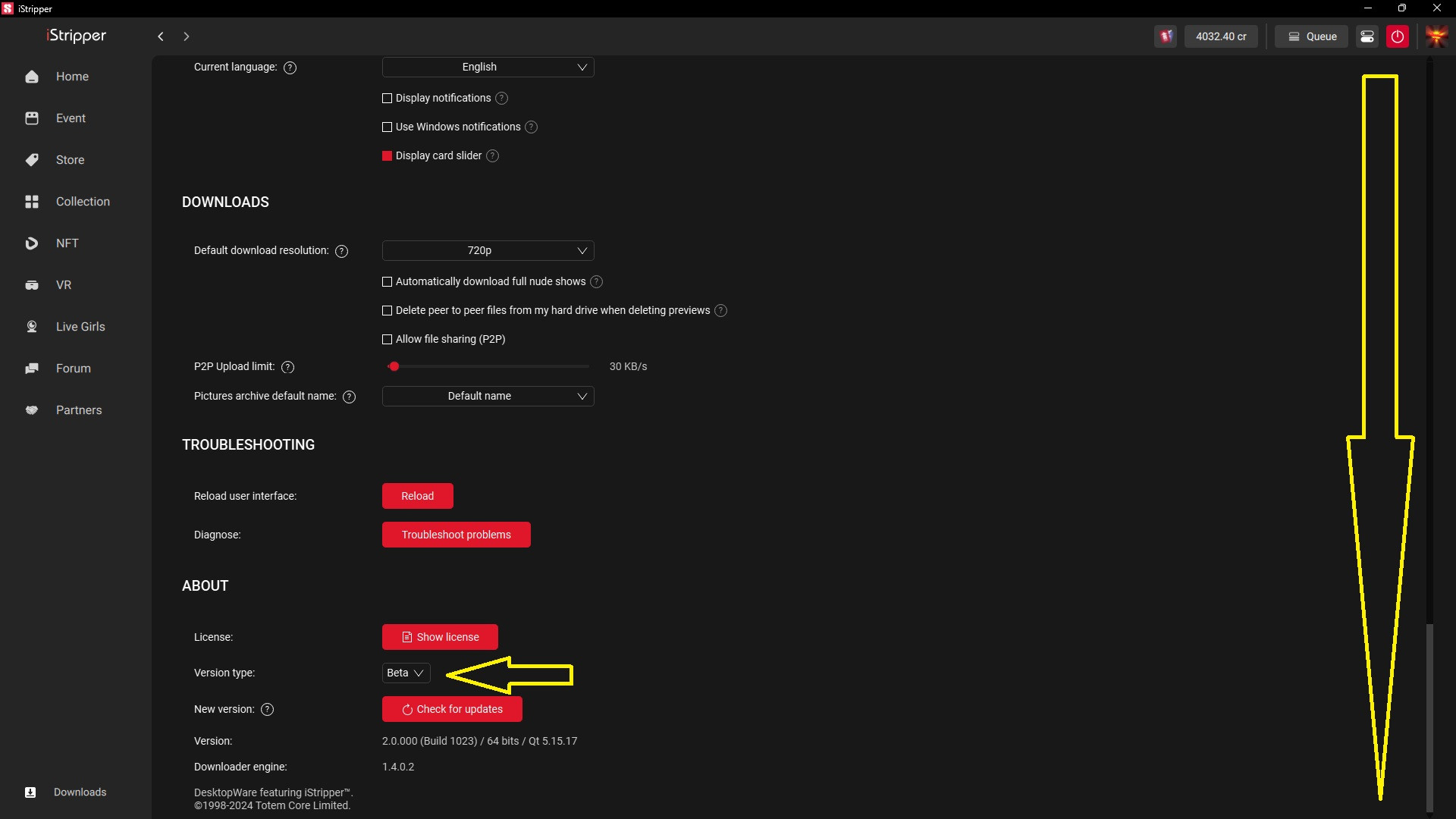Click the vertical scrollbar thumb
The width and height of the screenshot is (1456, 819).
[1429, 717]
